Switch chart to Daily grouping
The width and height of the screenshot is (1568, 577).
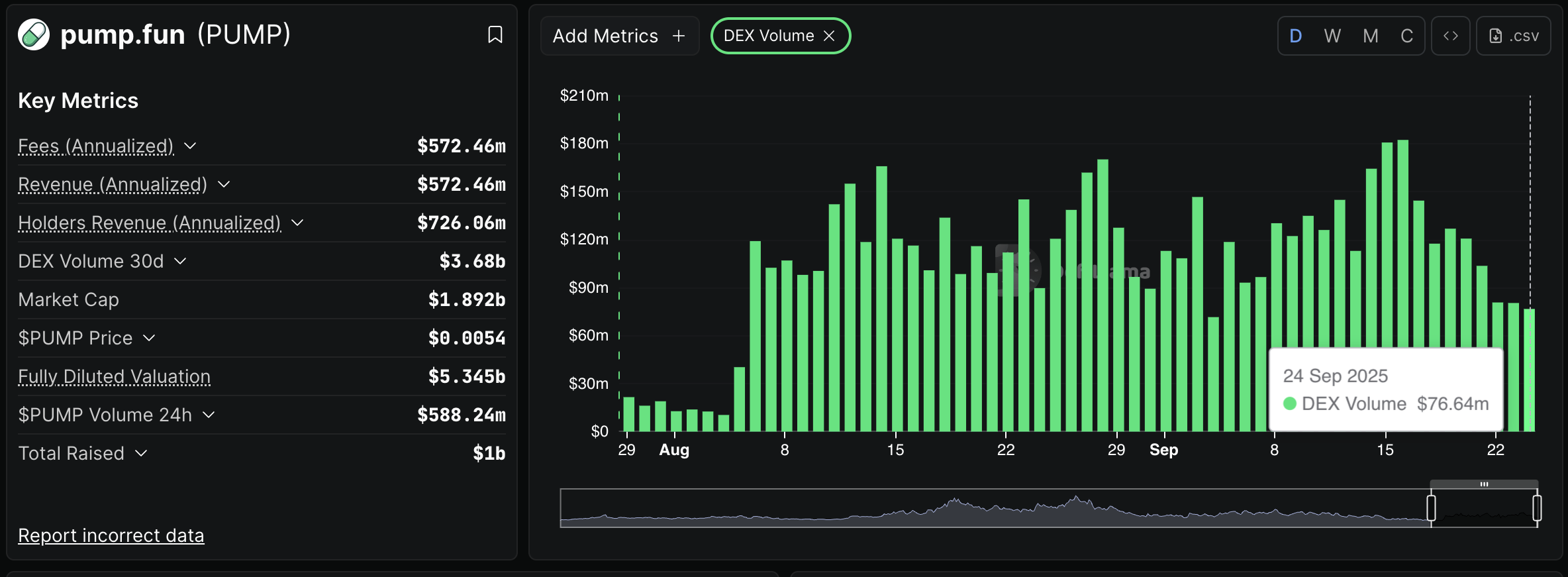pyautogui.click(x=1296, y=36)
